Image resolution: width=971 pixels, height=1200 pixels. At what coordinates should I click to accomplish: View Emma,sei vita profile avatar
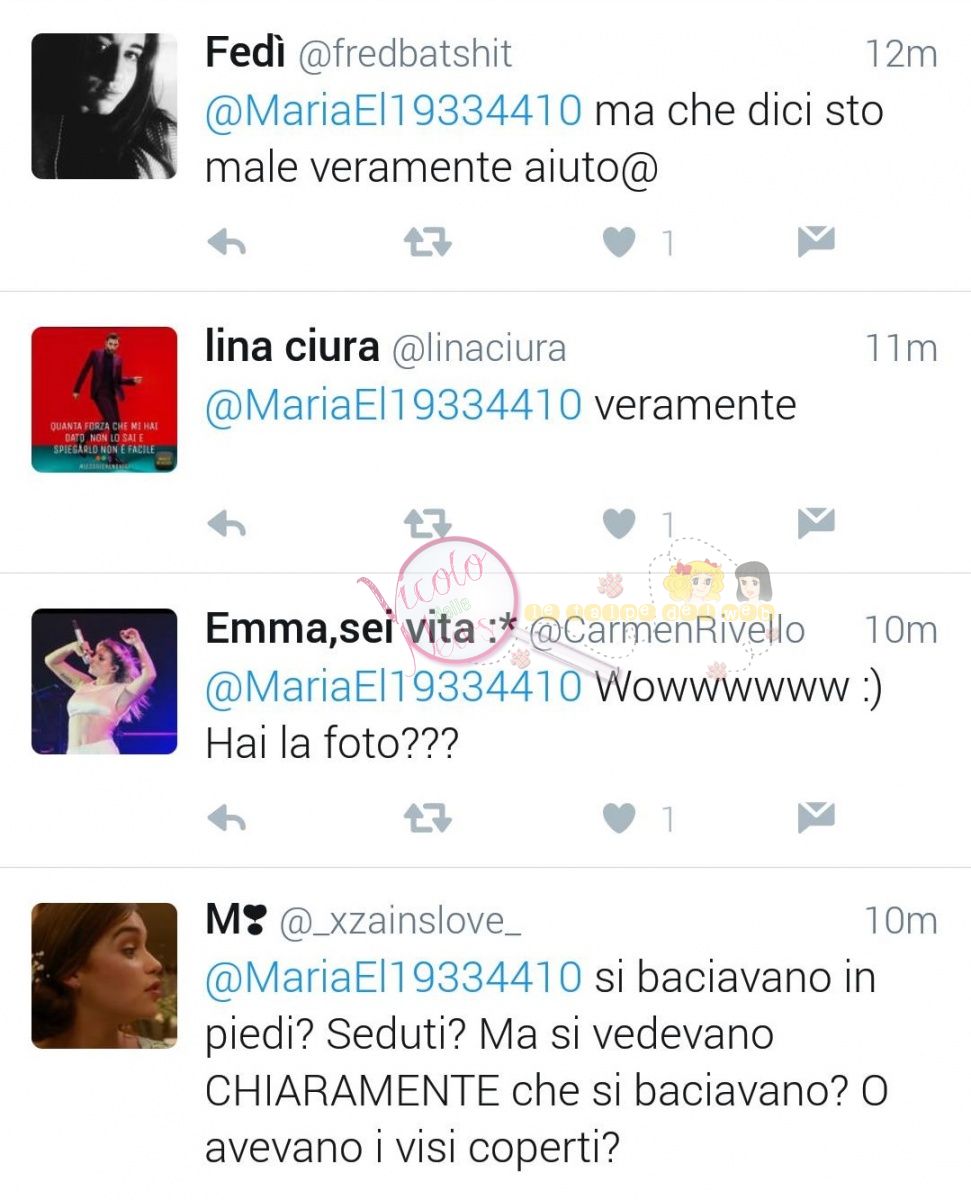(104, 681)
